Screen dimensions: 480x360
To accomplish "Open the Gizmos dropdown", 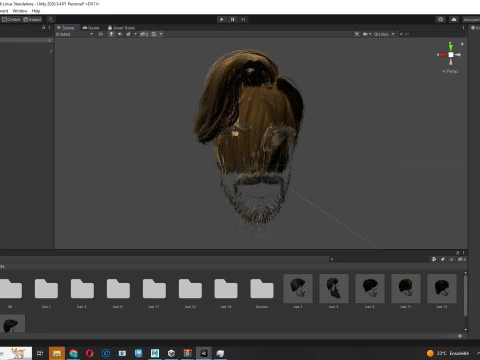I will 384,34.
